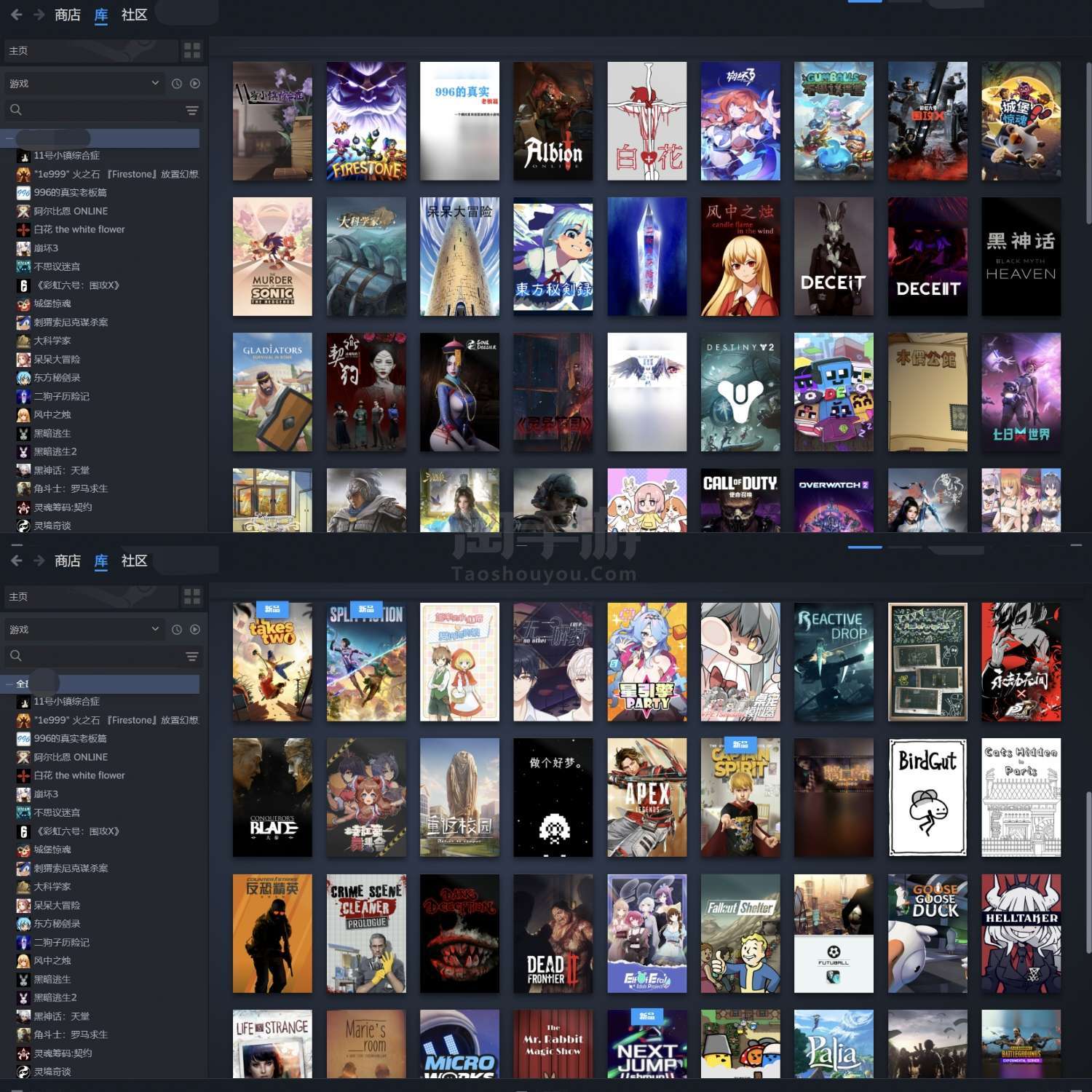Open the Overwatch 2 cover

click(834, 500)
